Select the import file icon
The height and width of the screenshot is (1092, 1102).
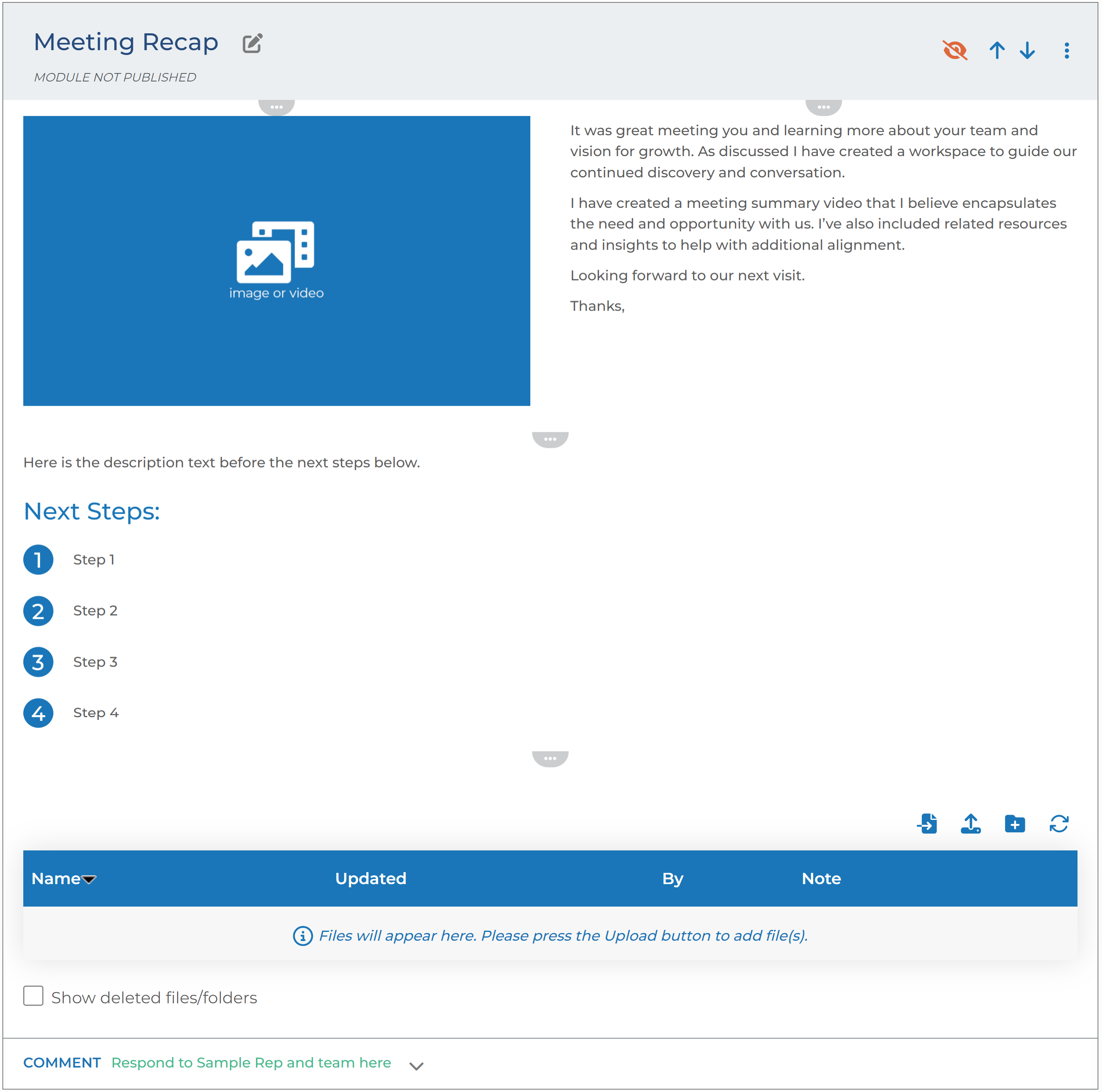(x=927, y=824)
